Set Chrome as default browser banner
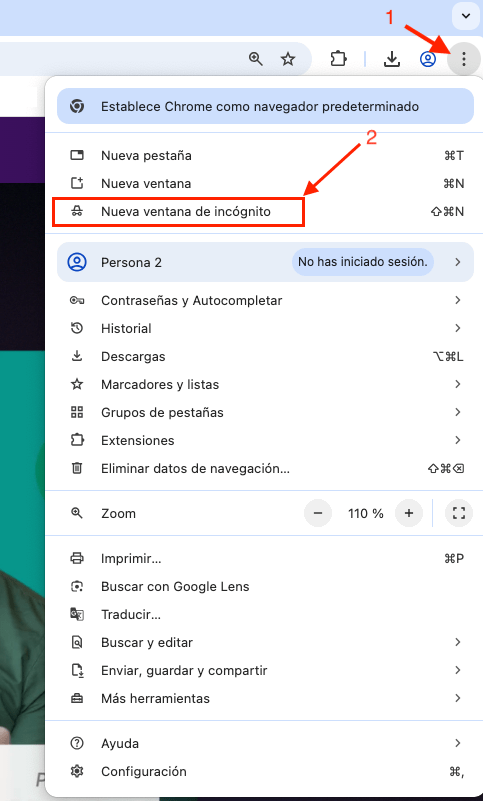 point(265,106)
